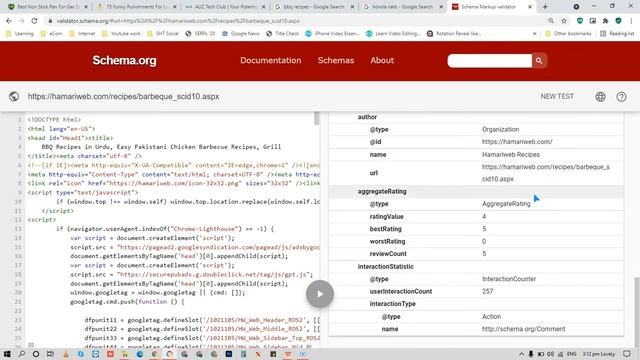Open the extensions puzzle icon
Viewport: 640px width, 360px height.
point(606,21)
